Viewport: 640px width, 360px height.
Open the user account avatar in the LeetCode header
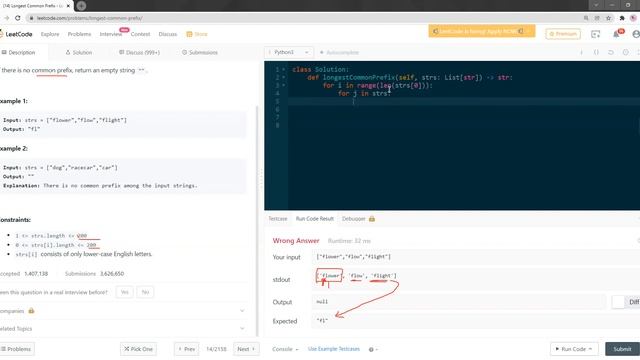click(x=636, y=34)
